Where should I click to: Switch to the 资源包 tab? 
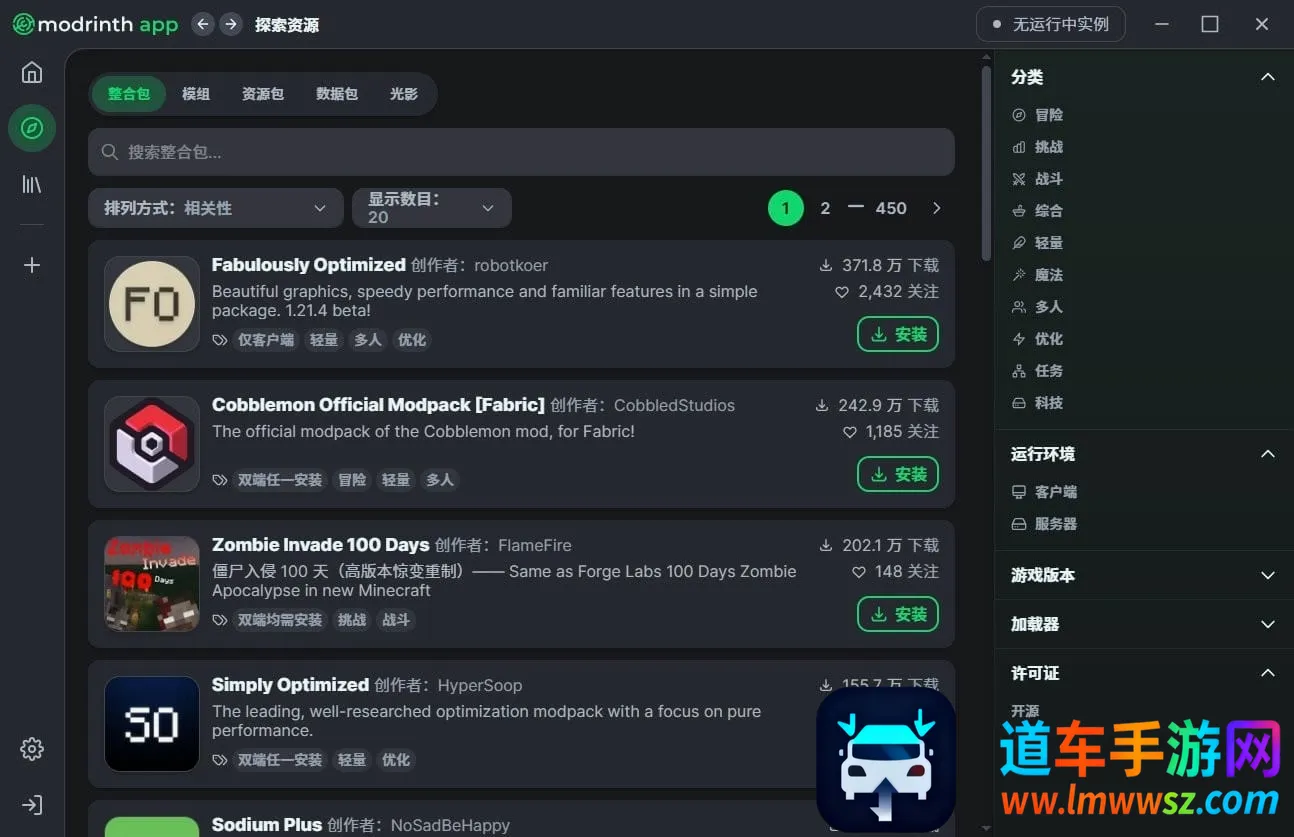tap(263, 94)
